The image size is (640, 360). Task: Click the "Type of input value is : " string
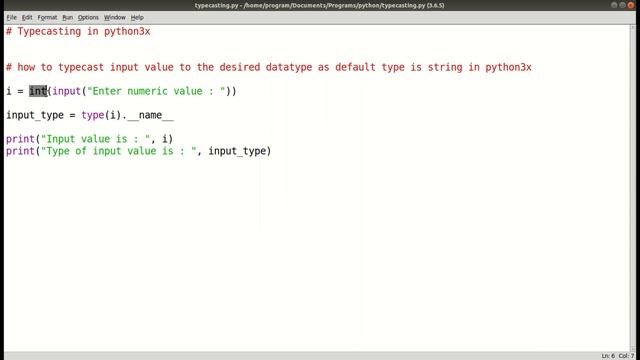[119, 151]
